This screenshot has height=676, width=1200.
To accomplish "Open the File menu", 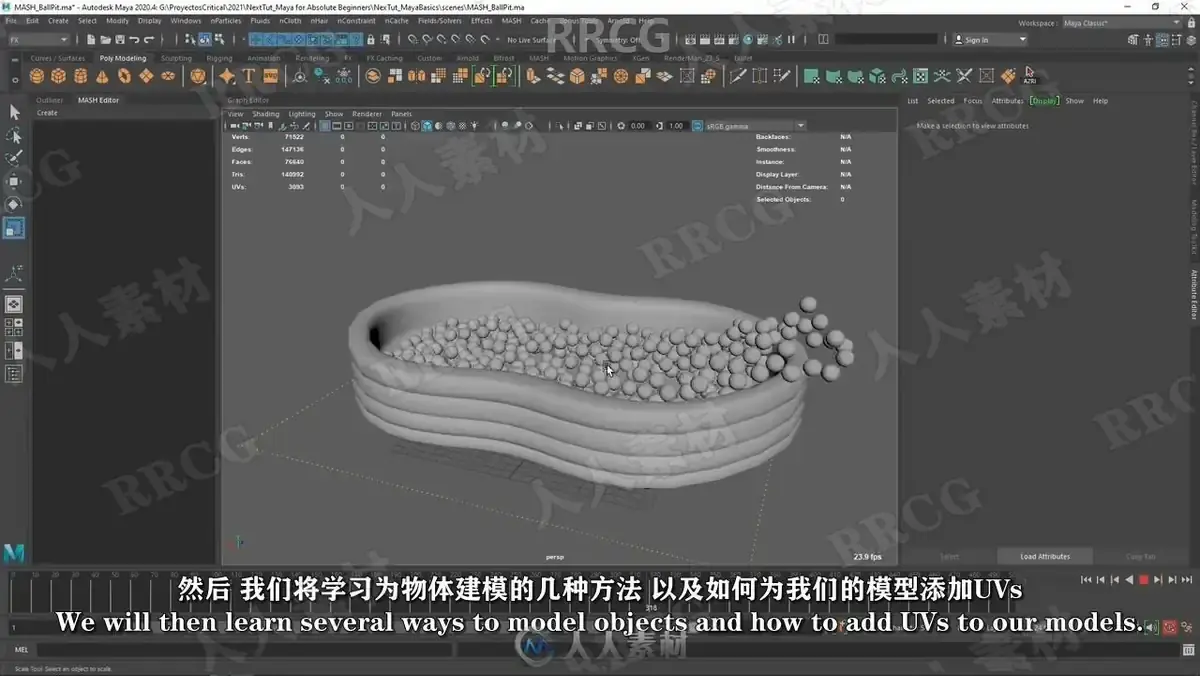I will [x=11, y=20].
